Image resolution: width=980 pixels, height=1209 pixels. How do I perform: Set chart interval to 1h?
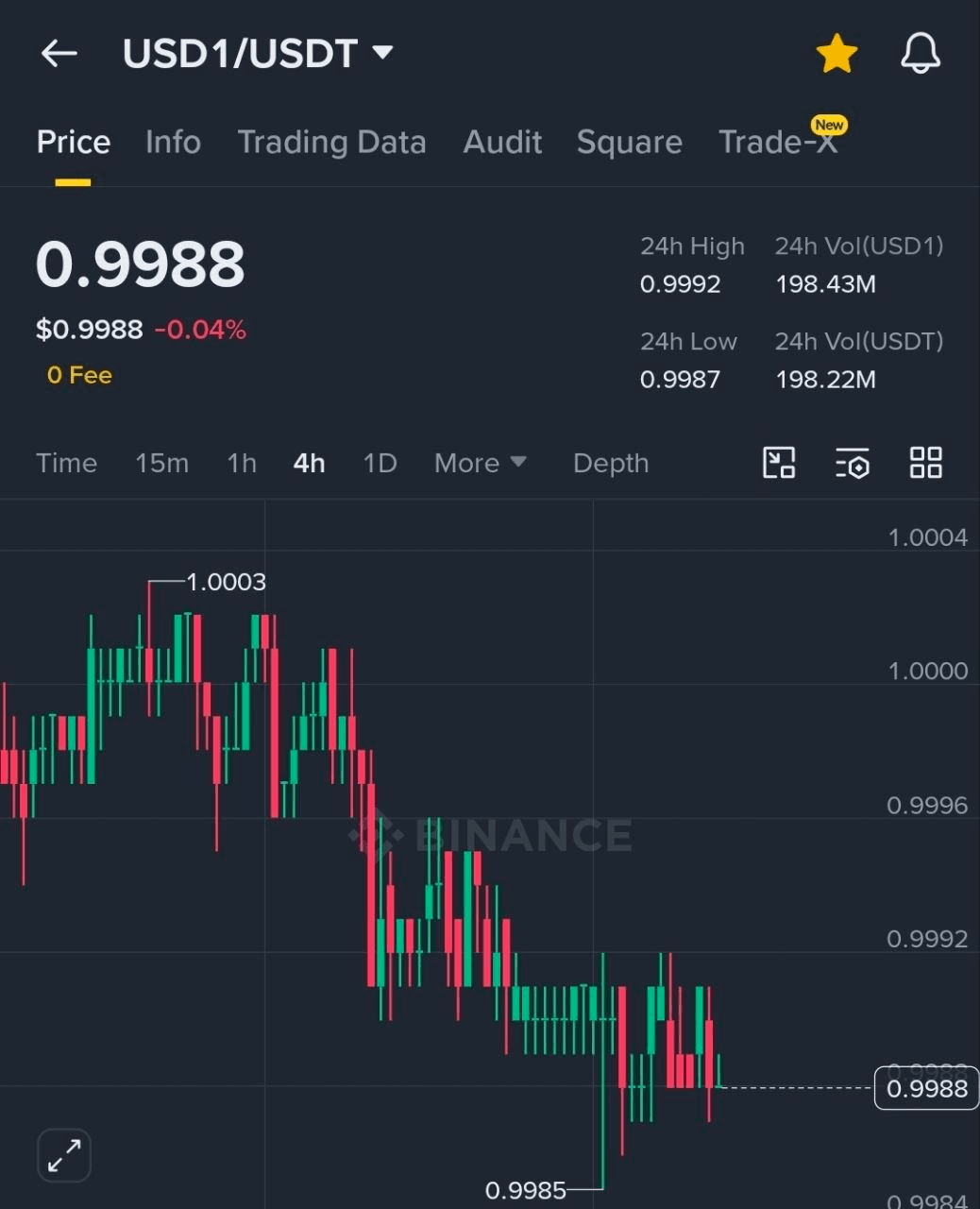click(242, 463)
